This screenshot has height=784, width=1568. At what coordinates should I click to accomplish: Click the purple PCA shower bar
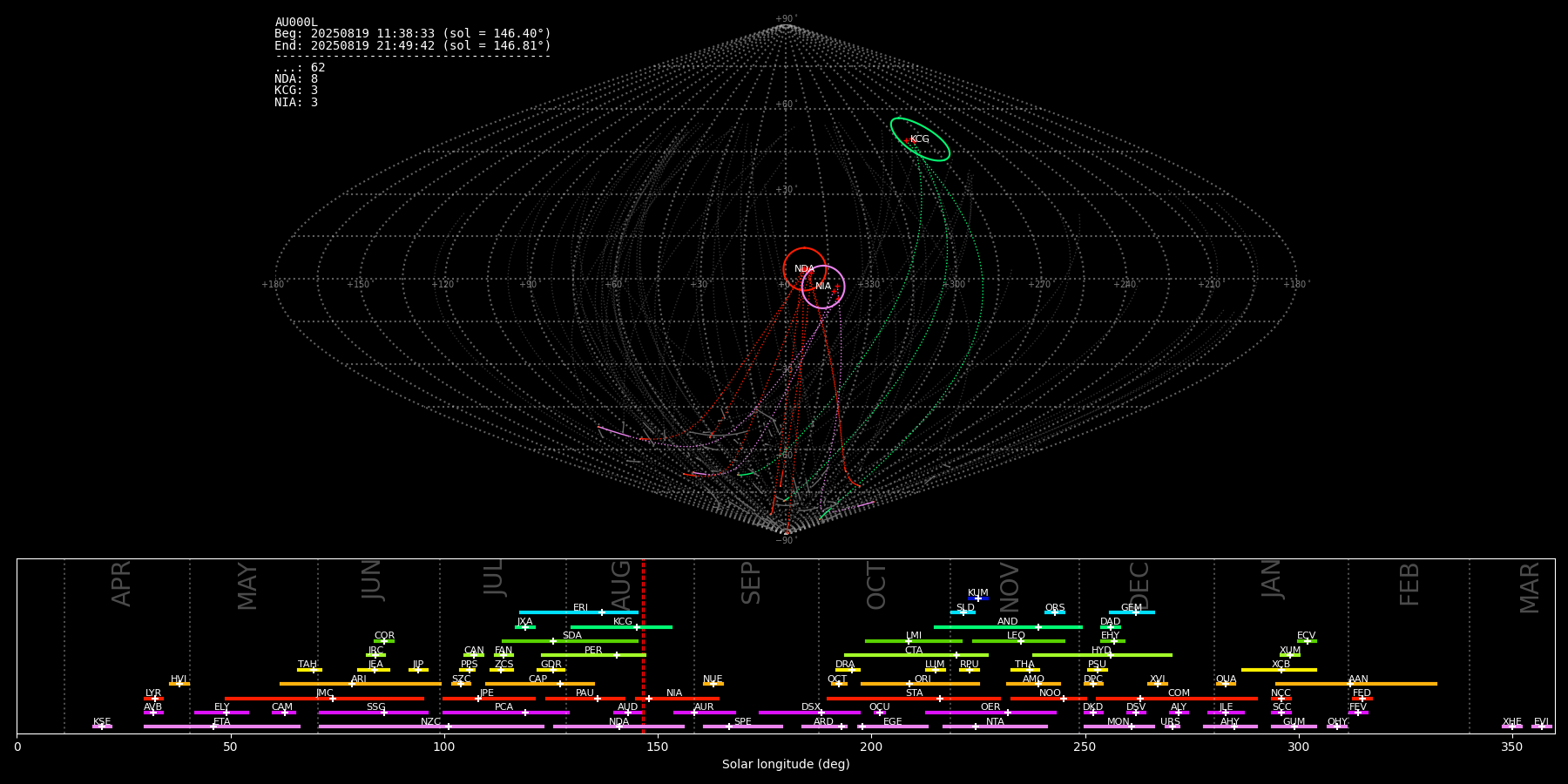coord(505,713)
